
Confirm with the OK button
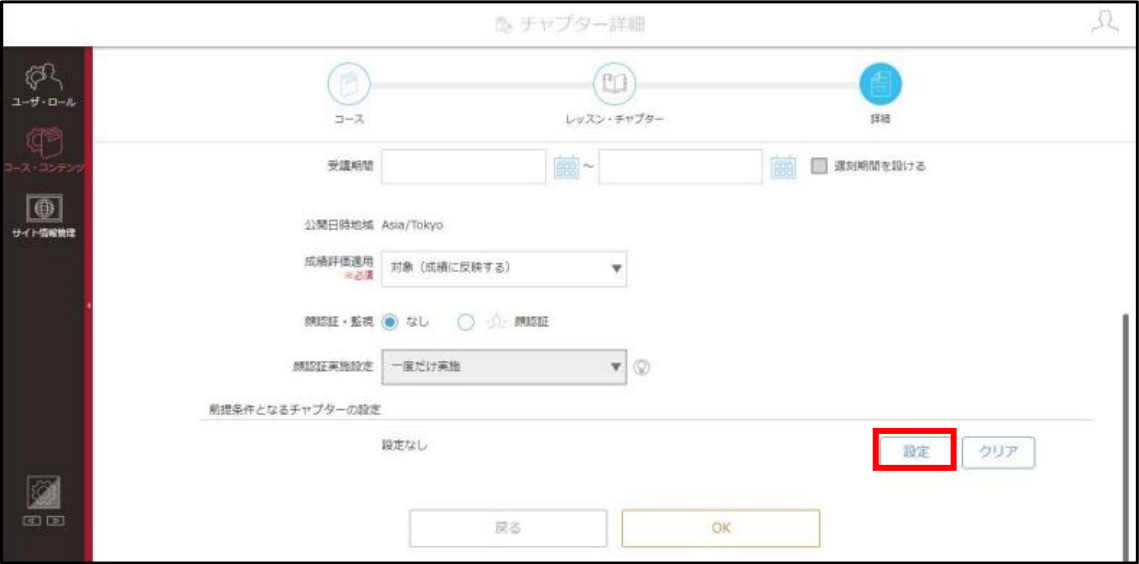[x=721, y=528]
